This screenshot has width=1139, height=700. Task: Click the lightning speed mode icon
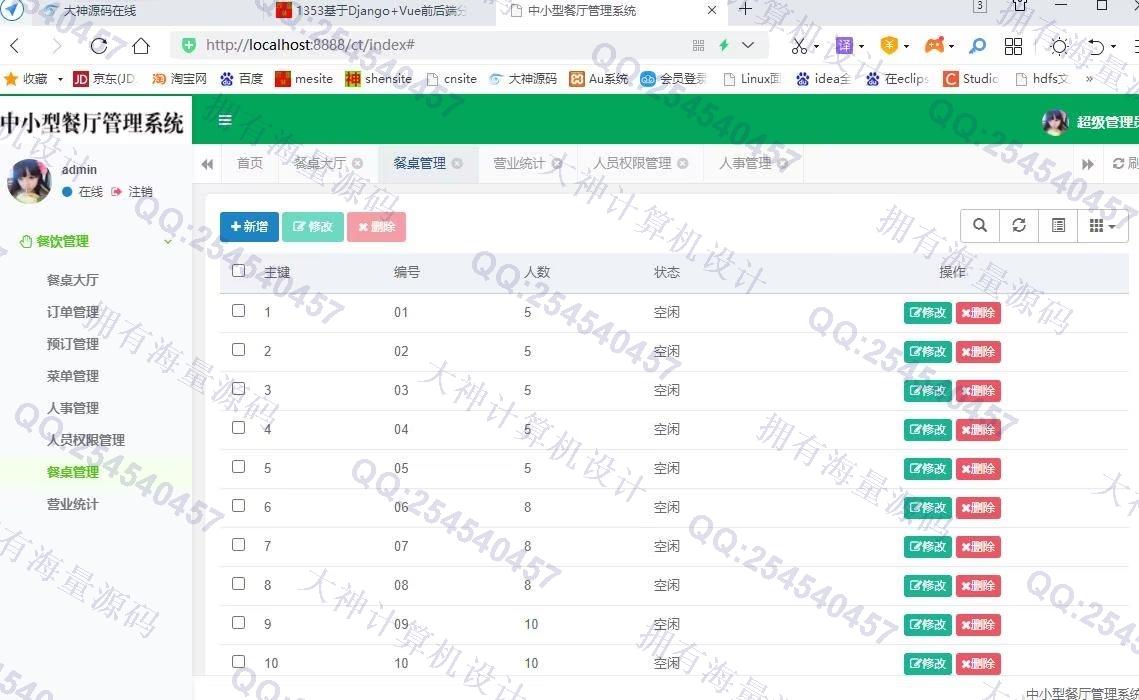pyautogui.click(x=723, y=45)
